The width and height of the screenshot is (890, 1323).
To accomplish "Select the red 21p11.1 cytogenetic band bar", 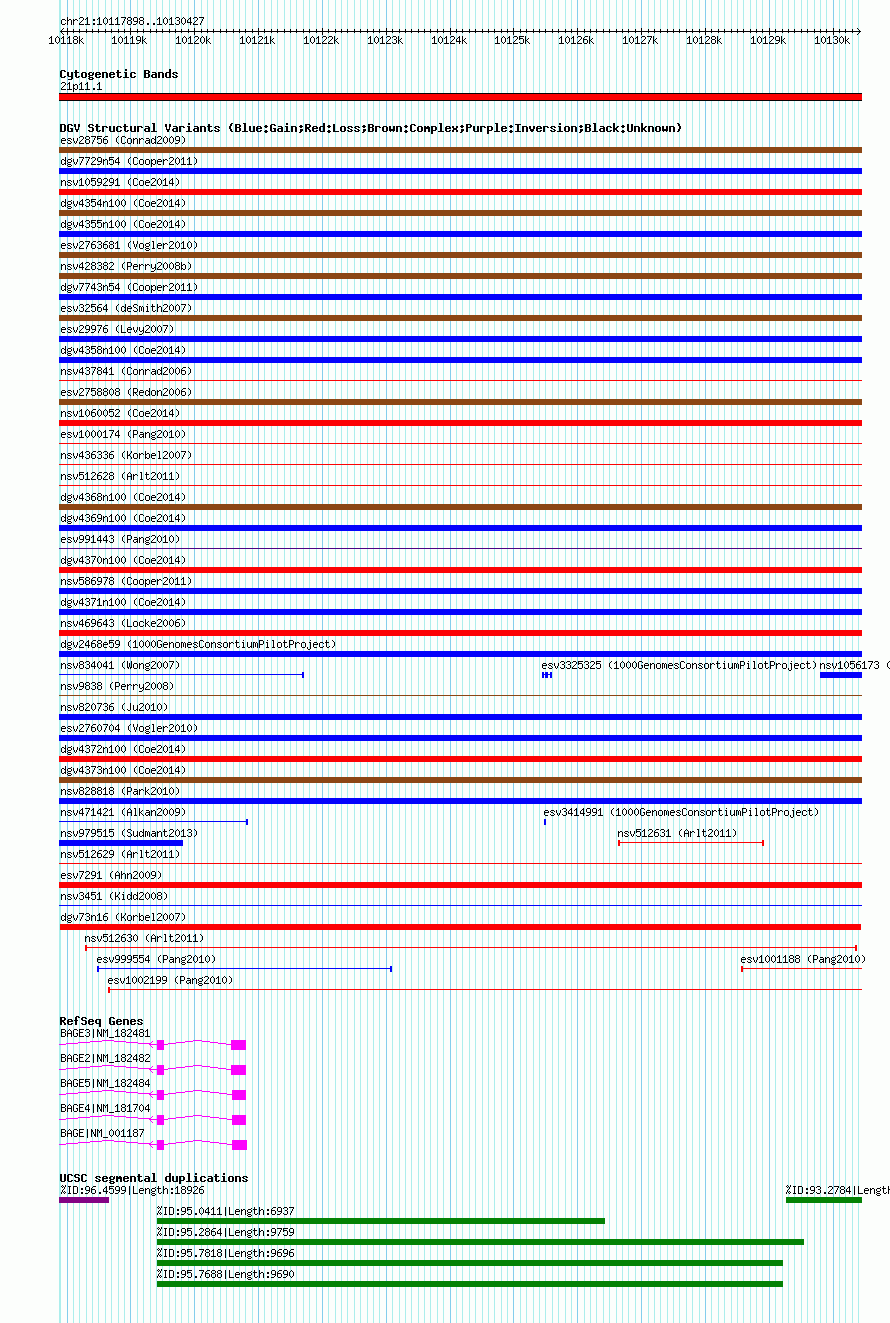I will pyautogui.click(x=461, y=97).
